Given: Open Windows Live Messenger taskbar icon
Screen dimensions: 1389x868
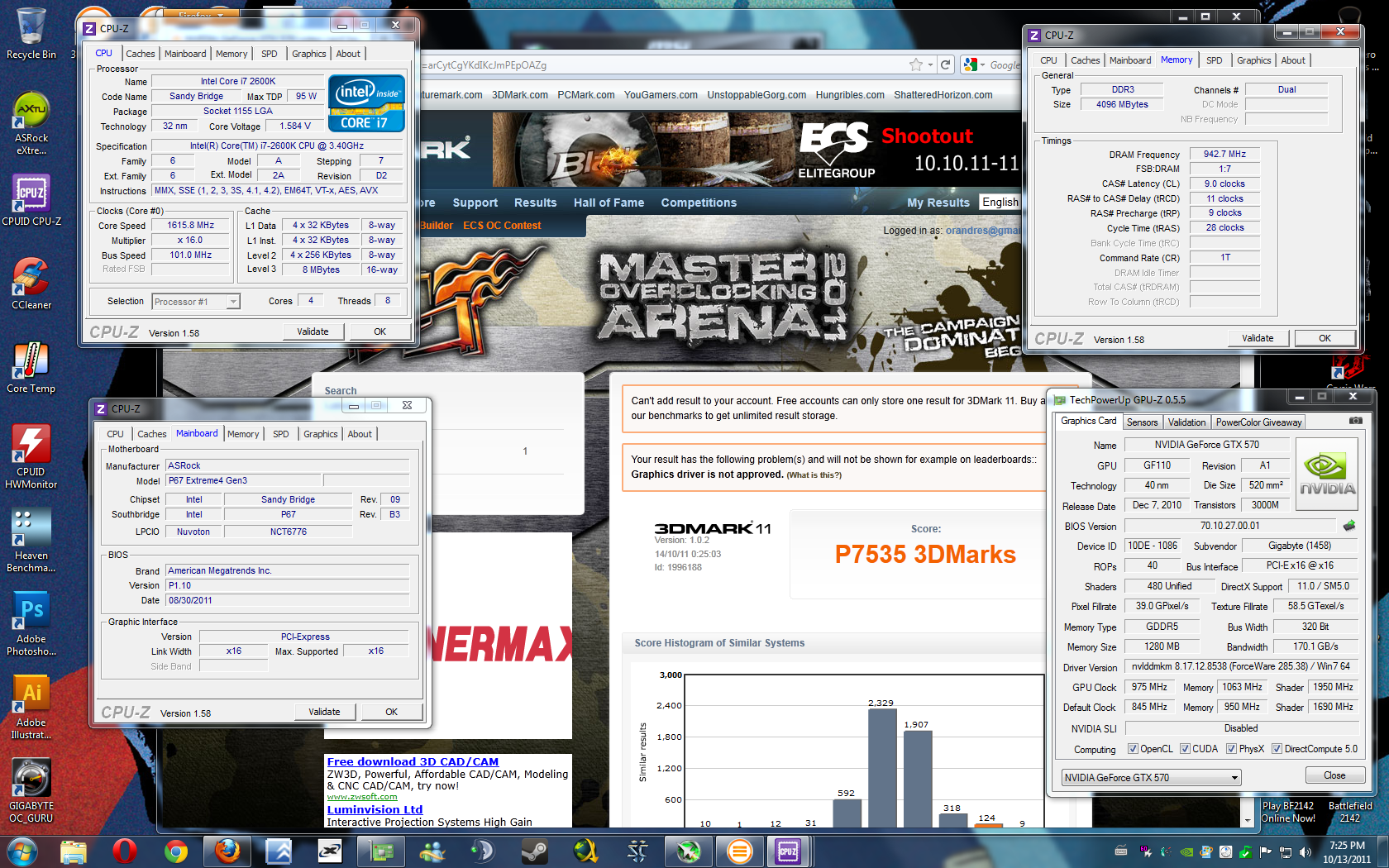Looking at the screenshot, I should click(432, 851).
